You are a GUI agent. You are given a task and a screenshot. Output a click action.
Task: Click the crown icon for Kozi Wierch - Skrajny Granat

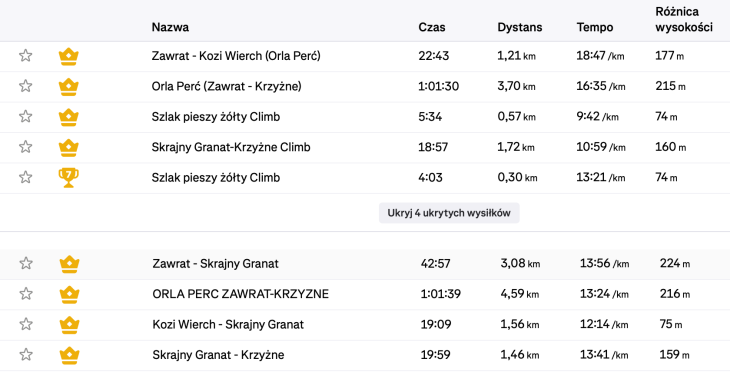point(69,325)
